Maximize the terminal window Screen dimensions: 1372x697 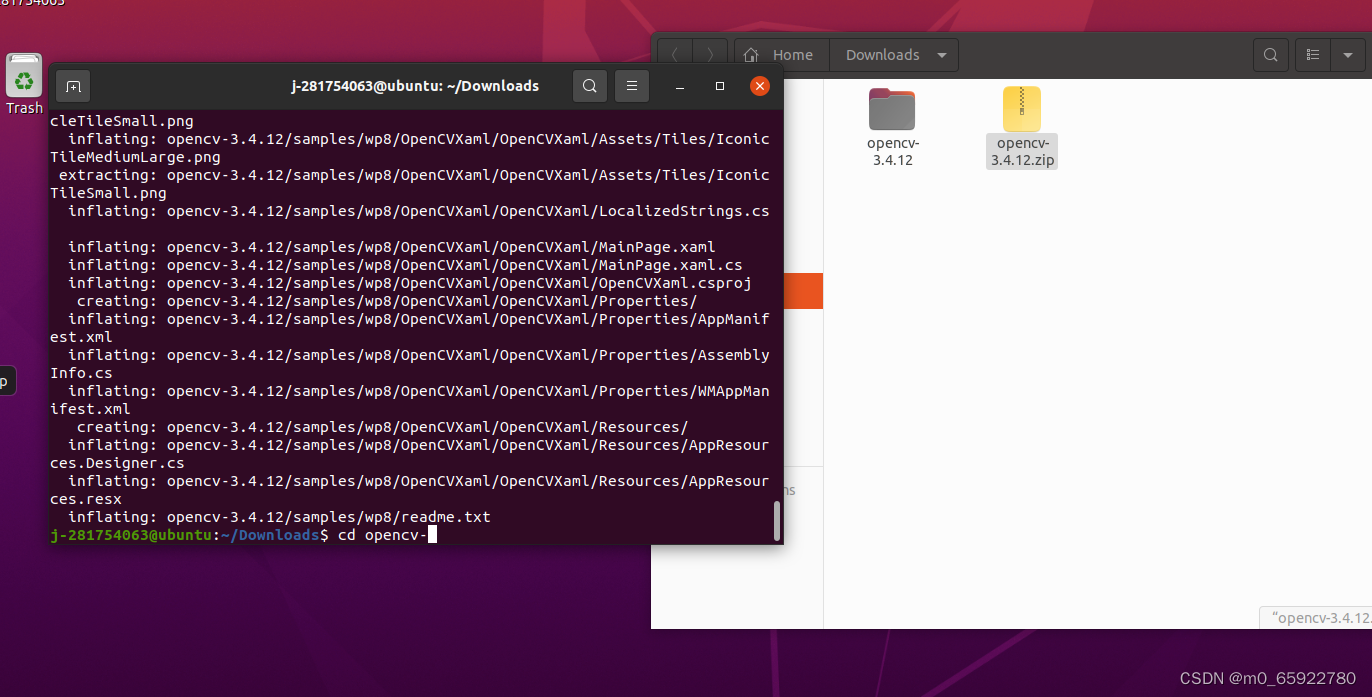(x=719, y=86)
